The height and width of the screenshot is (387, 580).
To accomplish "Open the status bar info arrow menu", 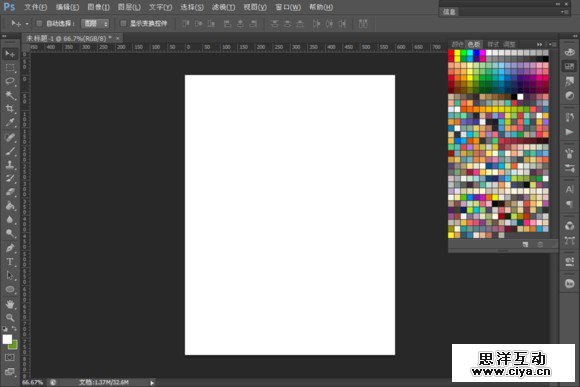I will pos(152,383).
